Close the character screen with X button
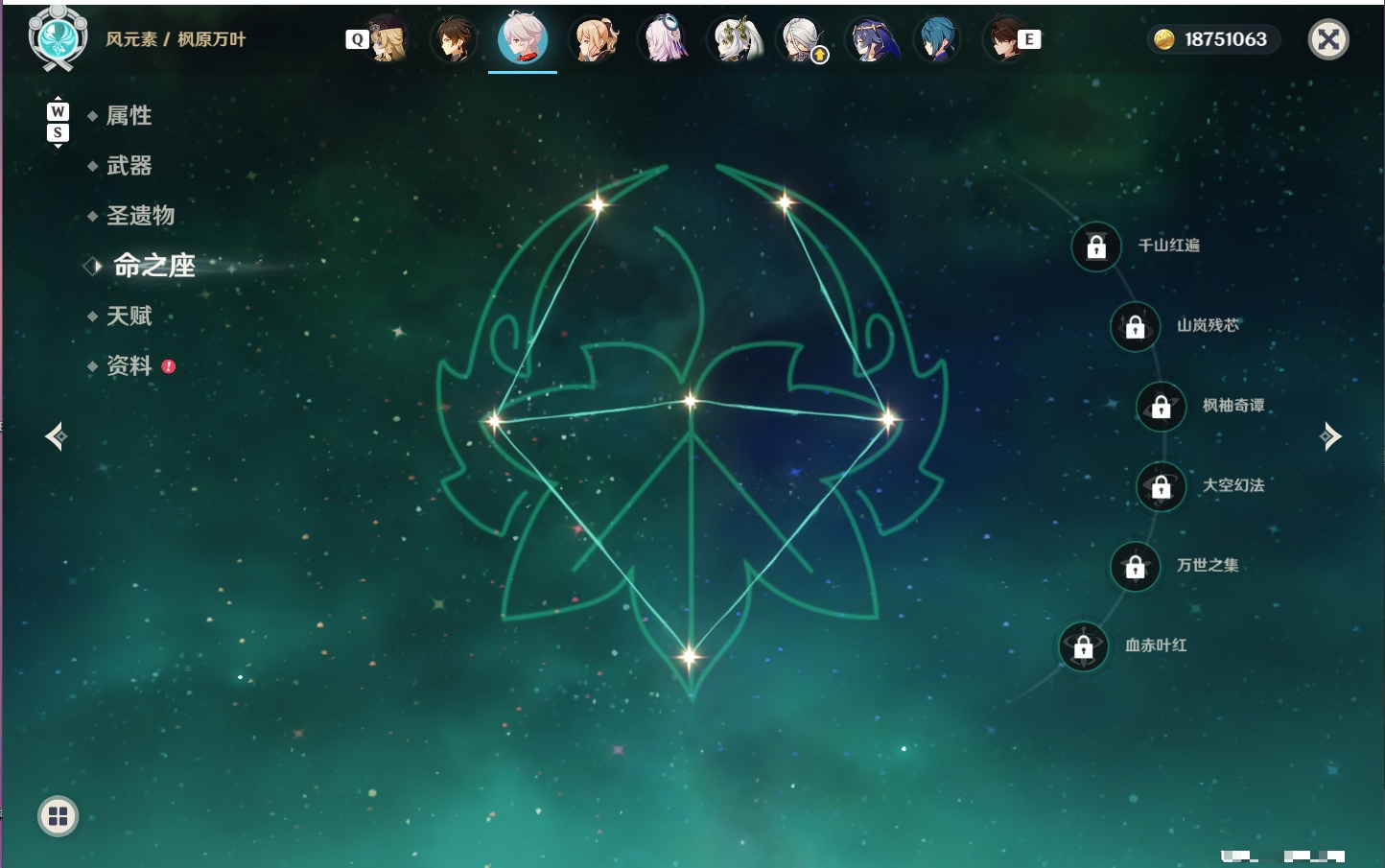Image resolution: width=1385 pixels, height=868 pixels. 1328,39
